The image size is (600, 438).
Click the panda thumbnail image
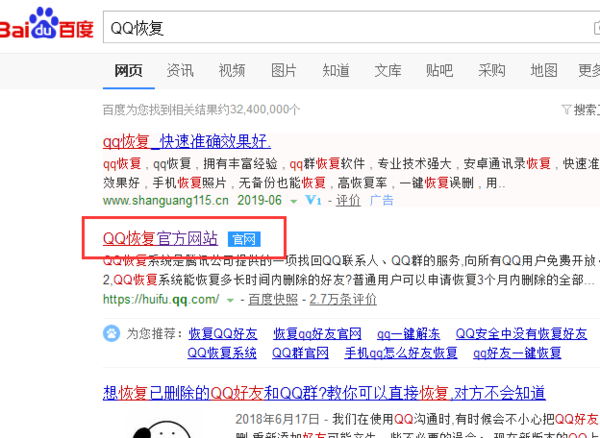pos(163,427)
